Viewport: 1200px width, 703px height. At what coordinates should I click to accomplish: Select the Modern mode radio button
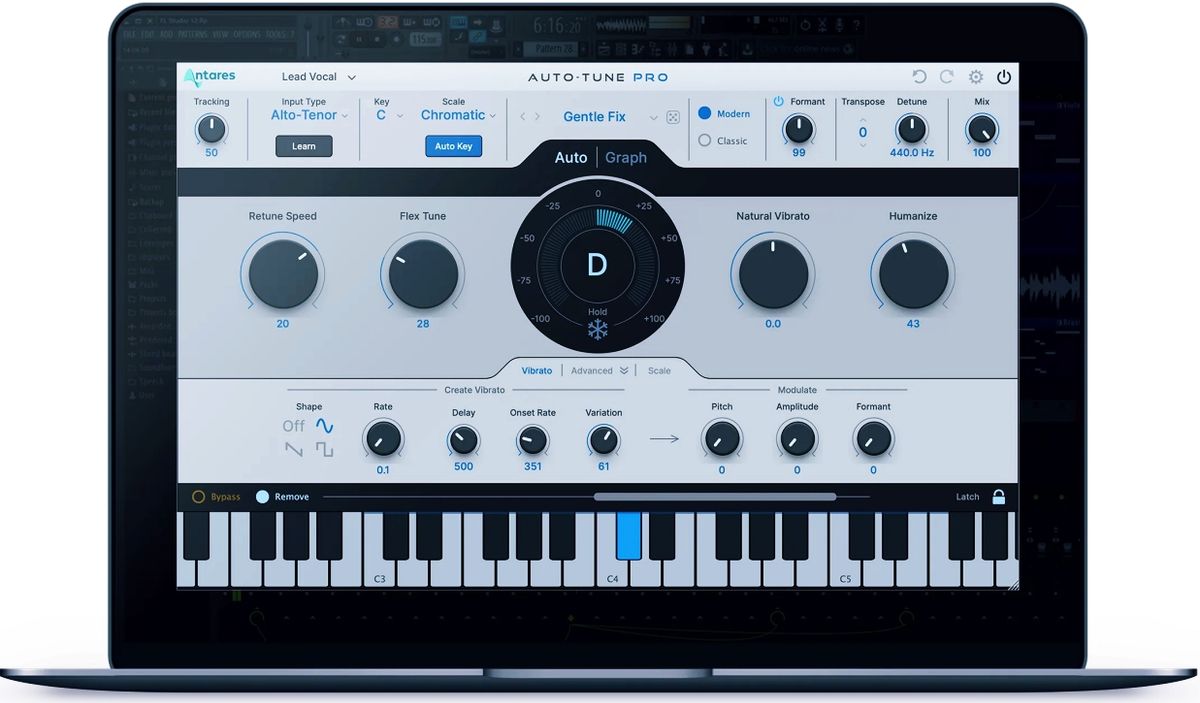click(705, 114)
